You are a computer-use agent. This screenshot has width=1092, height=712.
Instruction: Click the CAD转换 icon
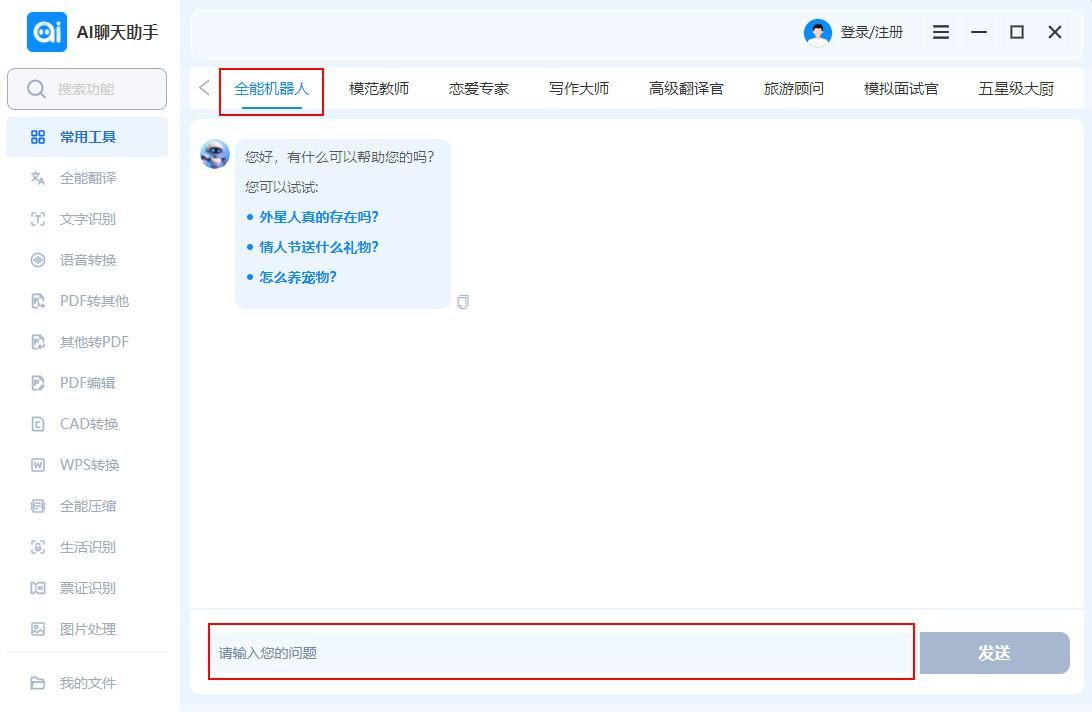pyautogui.click(x=38, y=424)
